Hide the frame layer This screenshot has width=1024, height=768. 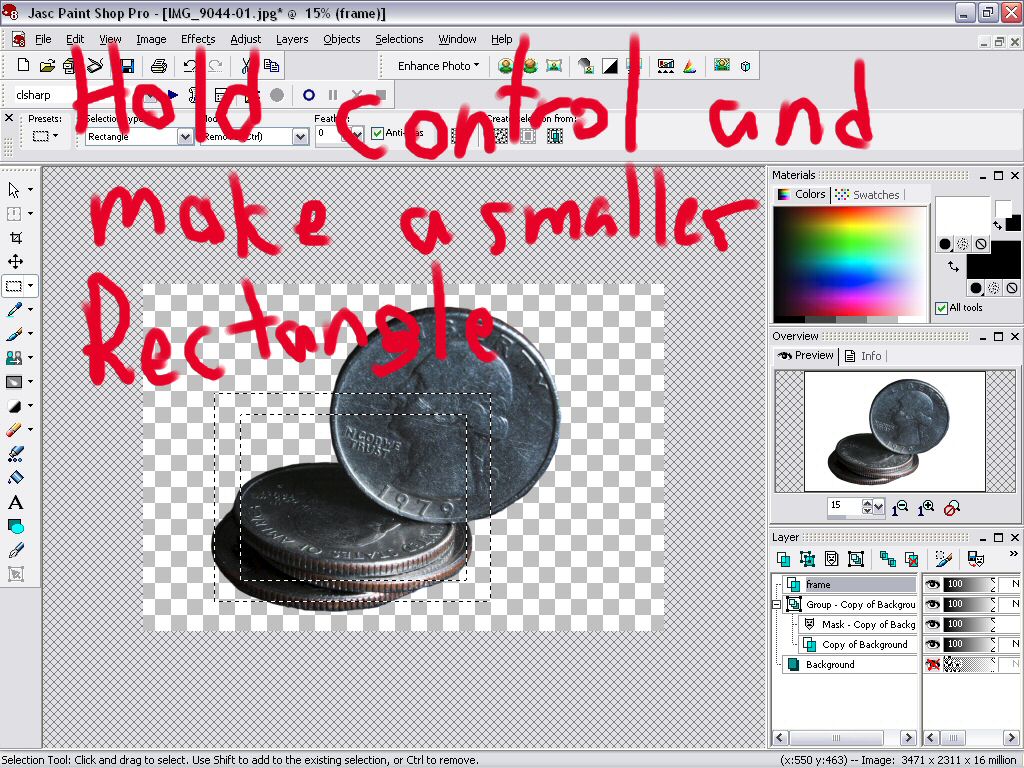tap(932, 584)
